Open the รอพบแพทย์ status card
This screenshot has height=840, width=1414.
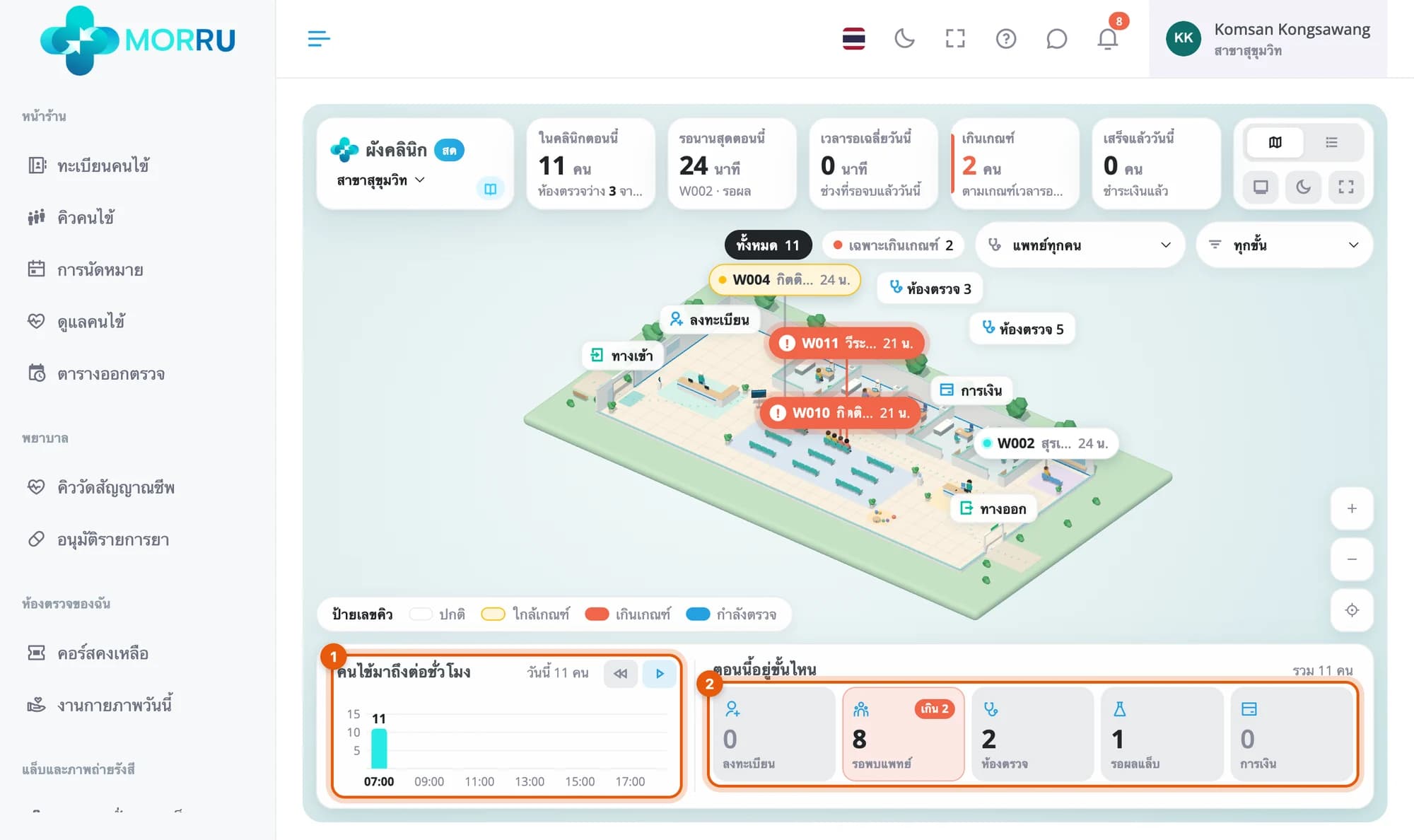click(903, 734)
